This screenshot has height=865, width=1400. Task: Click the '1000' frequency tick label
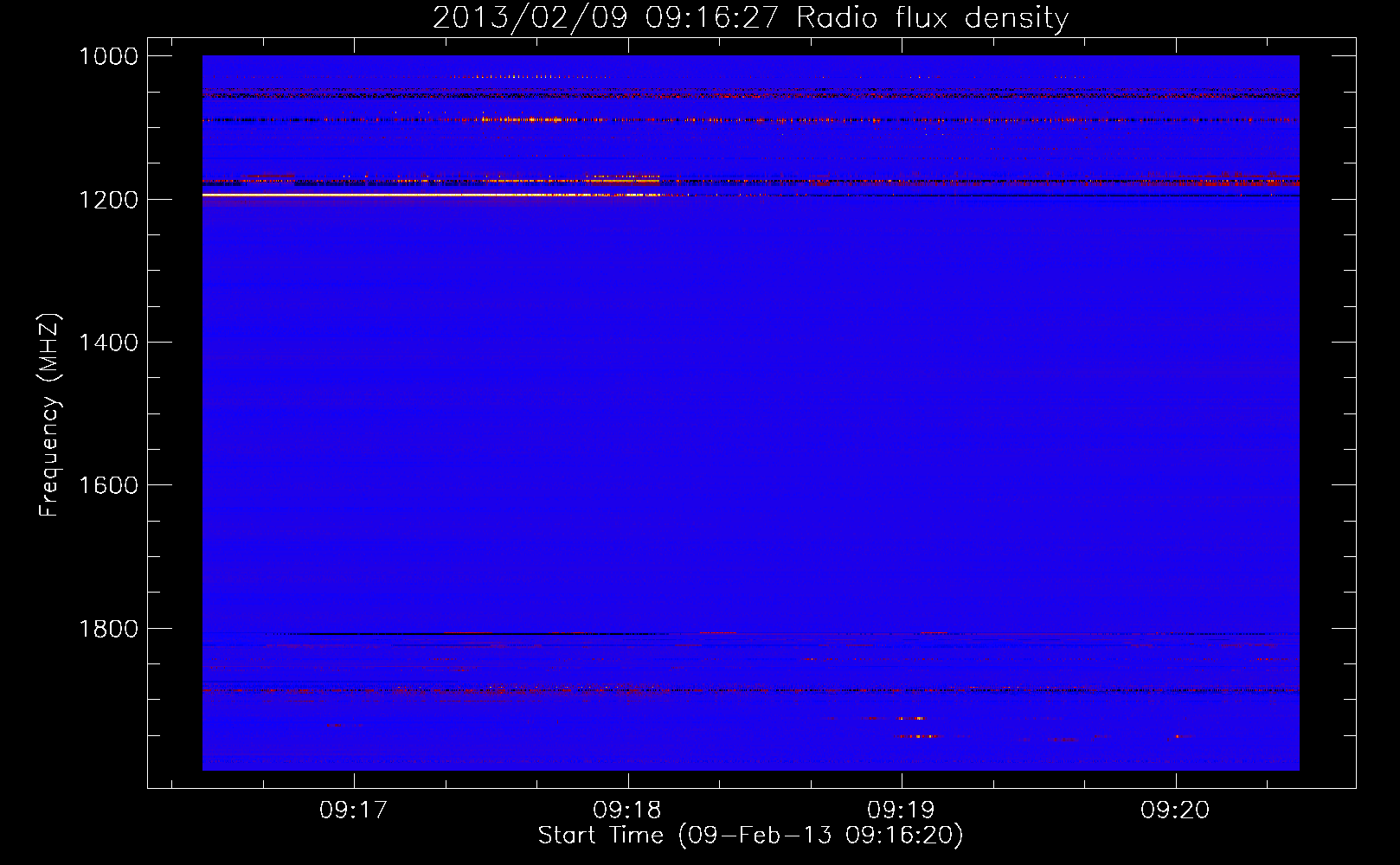[x=108, y=56]
